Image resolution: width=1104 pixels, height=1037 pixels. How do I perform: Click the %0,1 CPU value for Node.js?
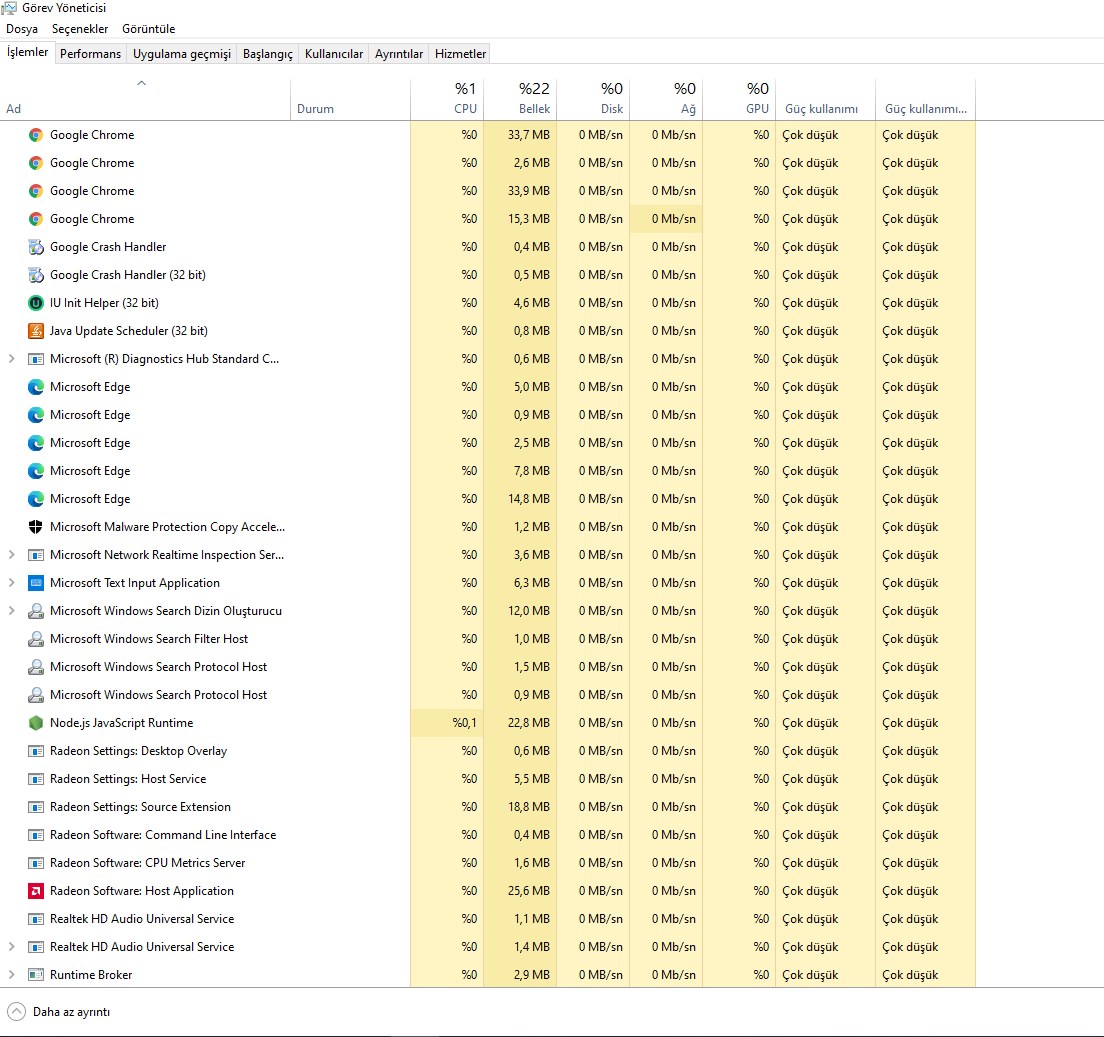465,723
